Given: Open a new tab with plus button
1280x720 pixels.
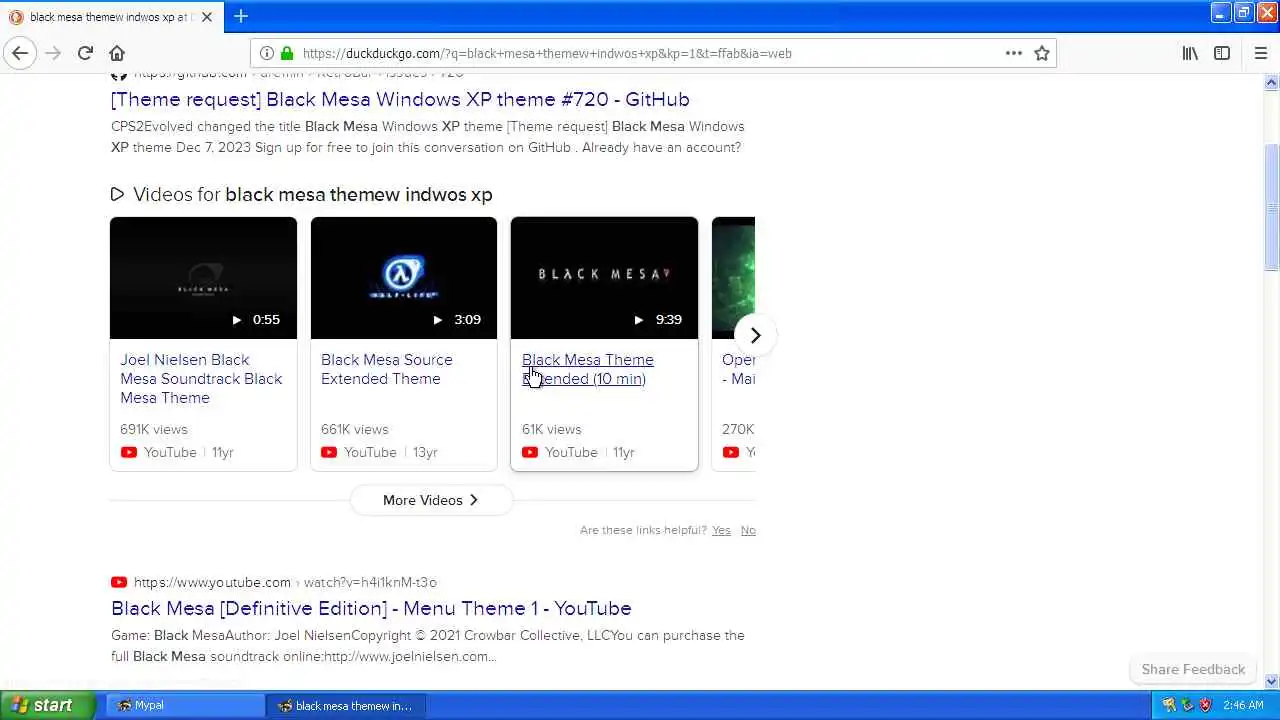Looking at the screenshot, I should click(x=241, y=16).
